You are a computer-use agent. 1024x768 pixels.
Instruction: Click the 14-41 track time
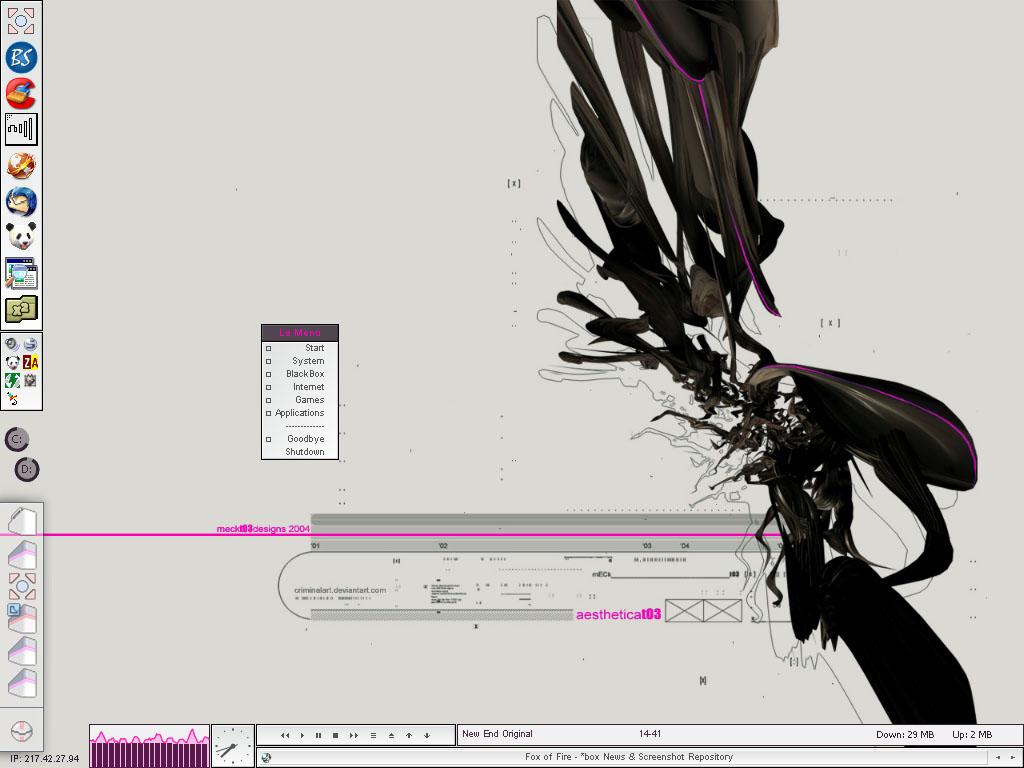650,734
